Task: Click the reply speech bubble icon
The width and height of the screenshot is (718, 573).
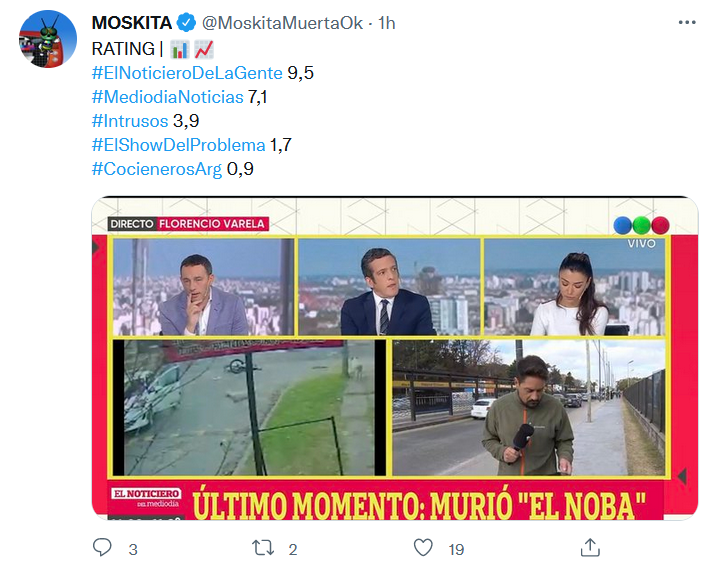Action: click(102, 547)
